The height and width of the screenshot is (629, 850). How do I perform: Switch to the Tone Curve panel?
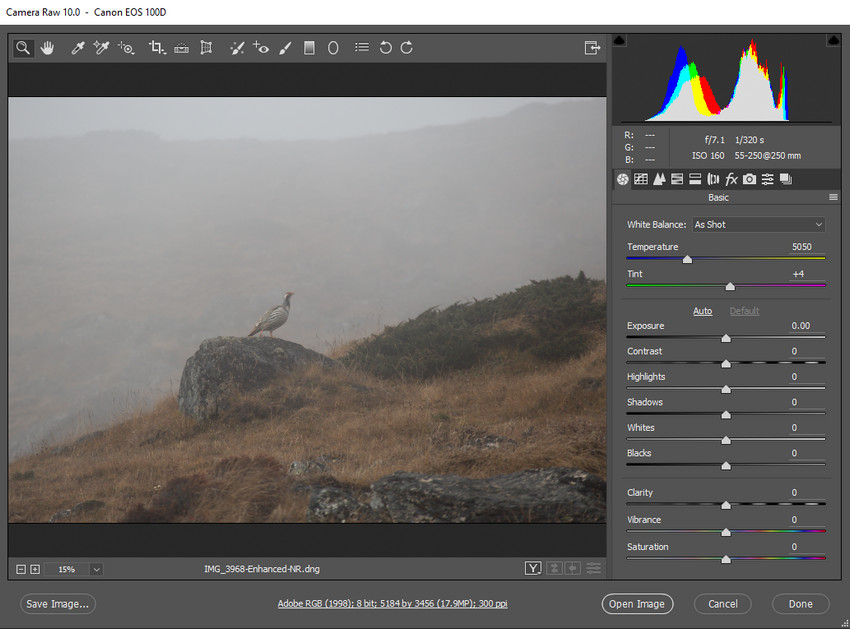[x=640, y=179]
